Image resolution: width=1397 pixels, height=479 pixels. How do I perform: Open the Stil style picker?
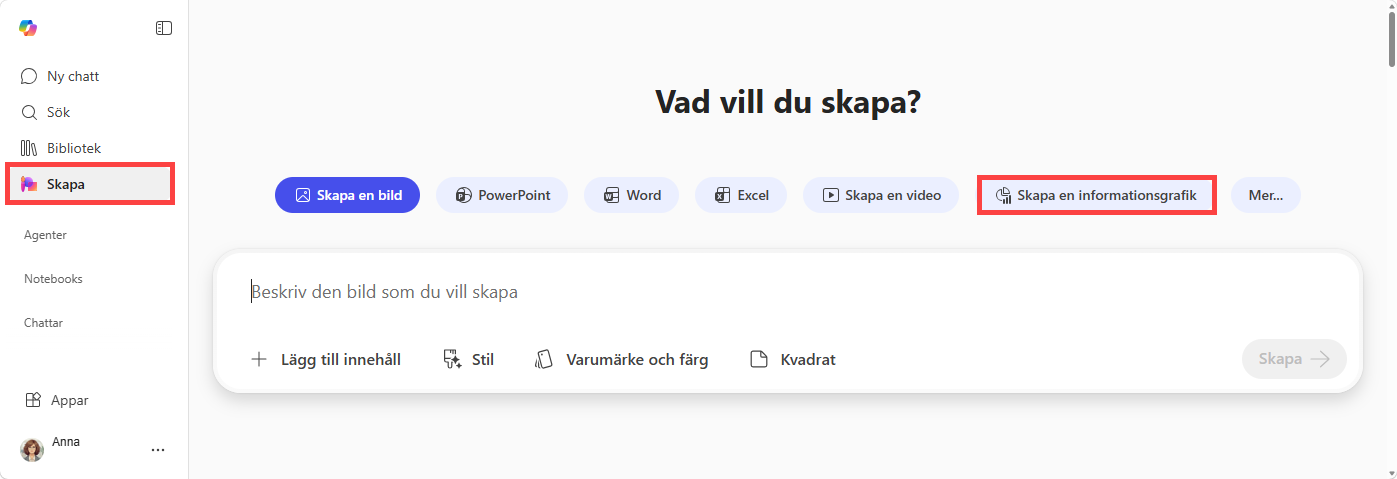[x=468, y=359]
